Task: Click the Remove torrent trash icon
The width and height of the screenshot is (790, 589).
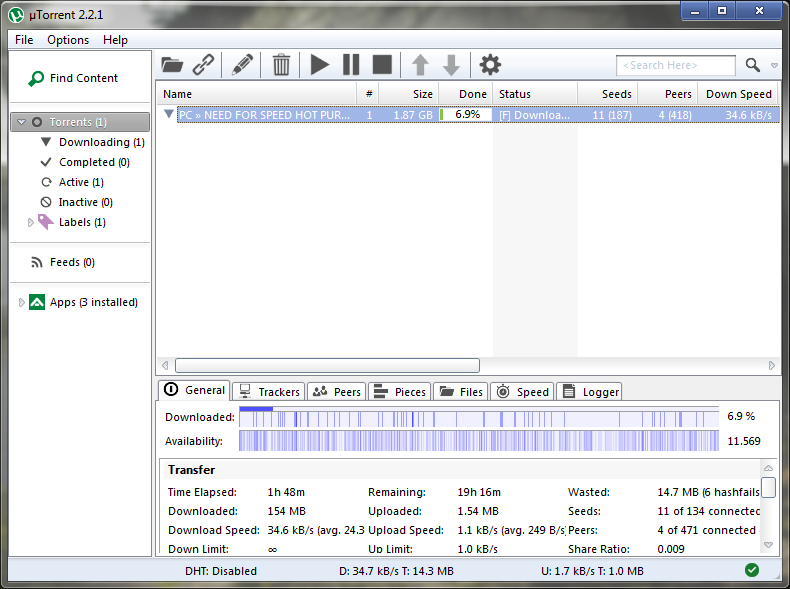Action: (x=281, y=65)
